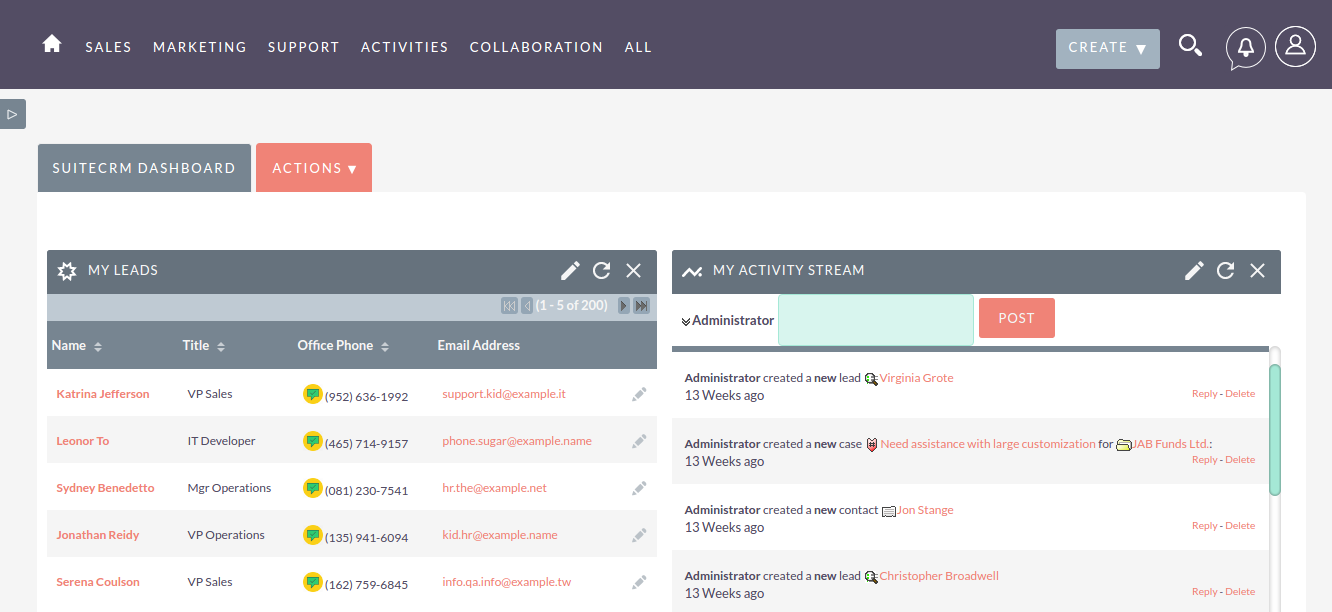The image size is (1332, 612).
Task: Open the Create dropdown menu
Action: coord(1107,48)
